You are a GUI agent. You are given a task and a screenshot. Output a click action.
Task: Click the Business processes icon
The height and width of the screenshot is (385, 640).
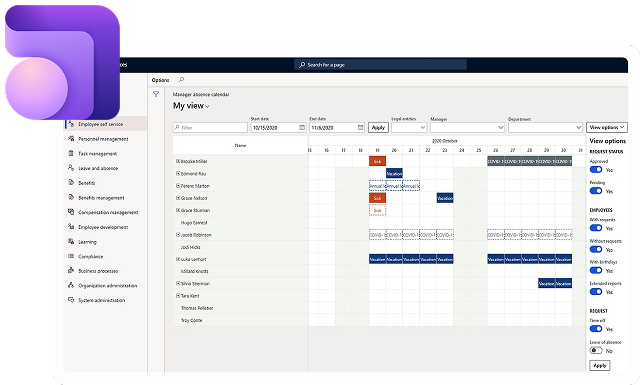[x=71, y=271]
